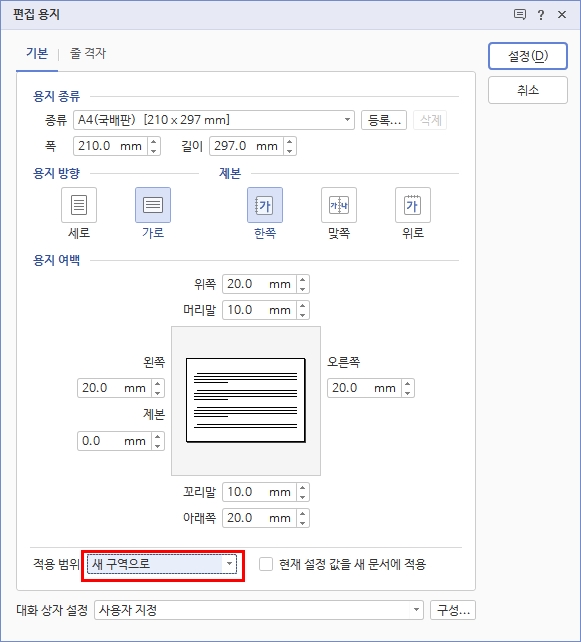Click the 폭 width input field
This screenshot has width=581, height=642.
111,146
